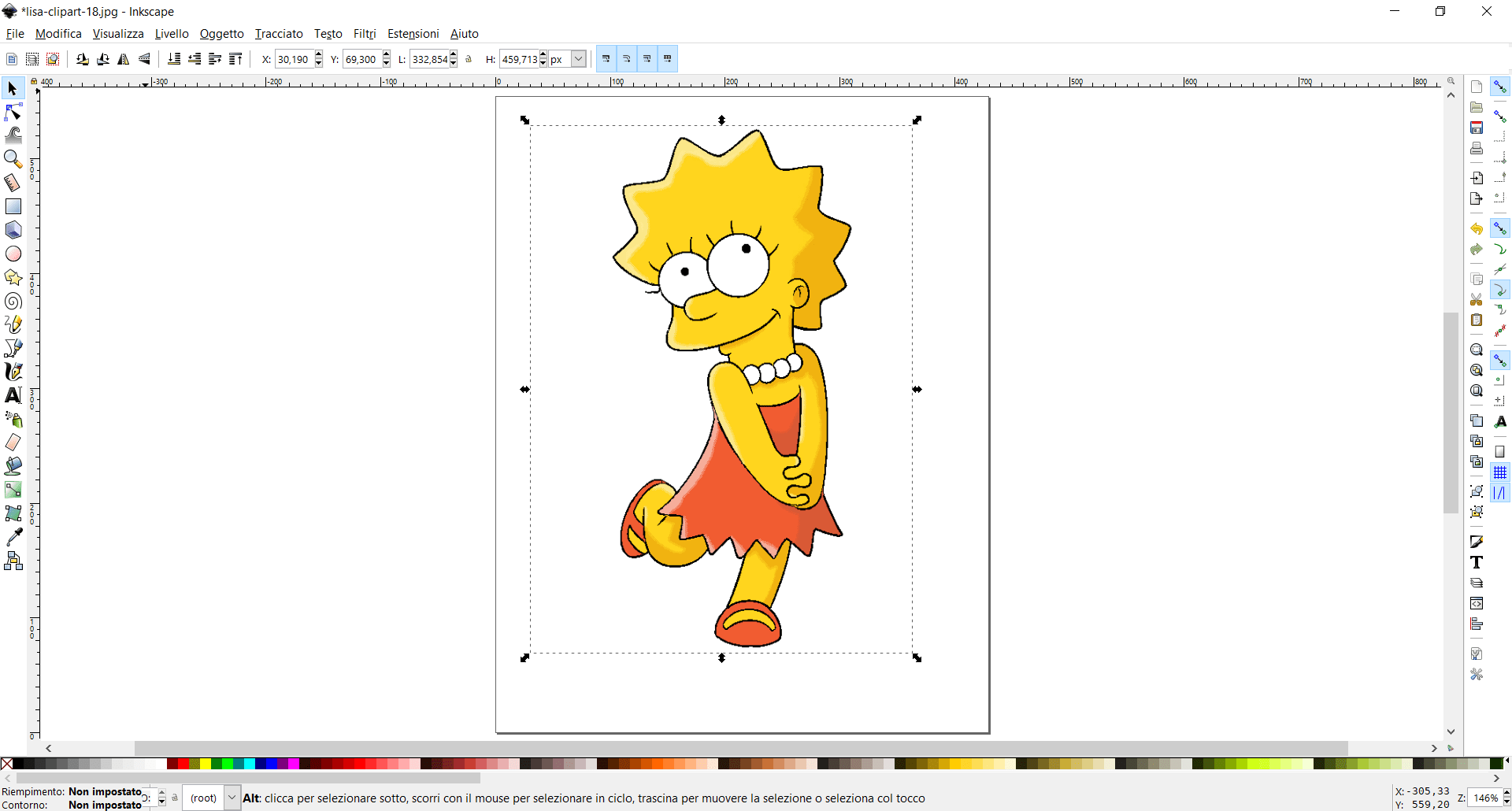Viewport: 1512px width, 811px height.
Task: Toggle snap to guides button
Action: pyautogui.click(x=1500, y=493)
